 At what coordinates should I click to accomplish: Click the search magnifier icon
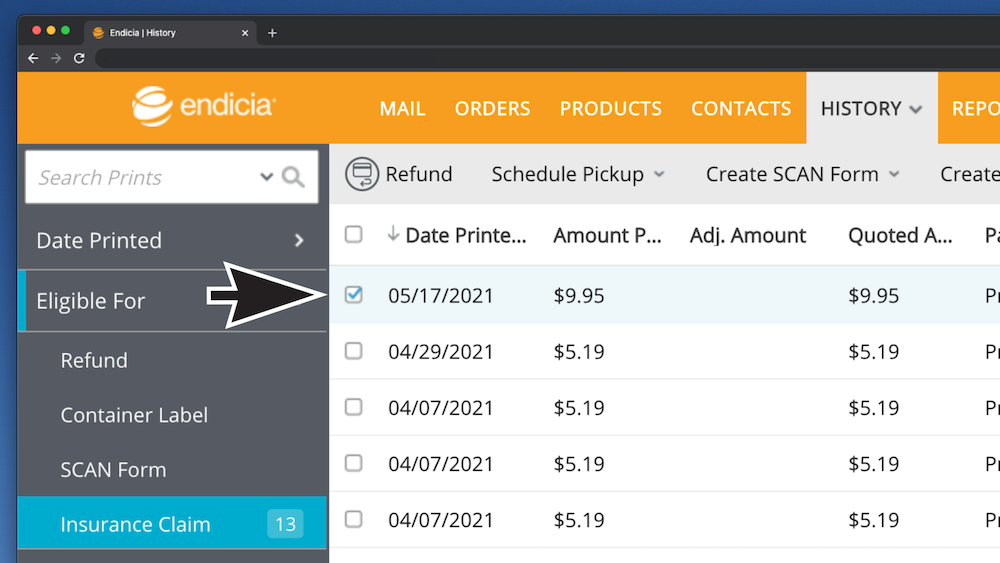click(x=293, y=177)
